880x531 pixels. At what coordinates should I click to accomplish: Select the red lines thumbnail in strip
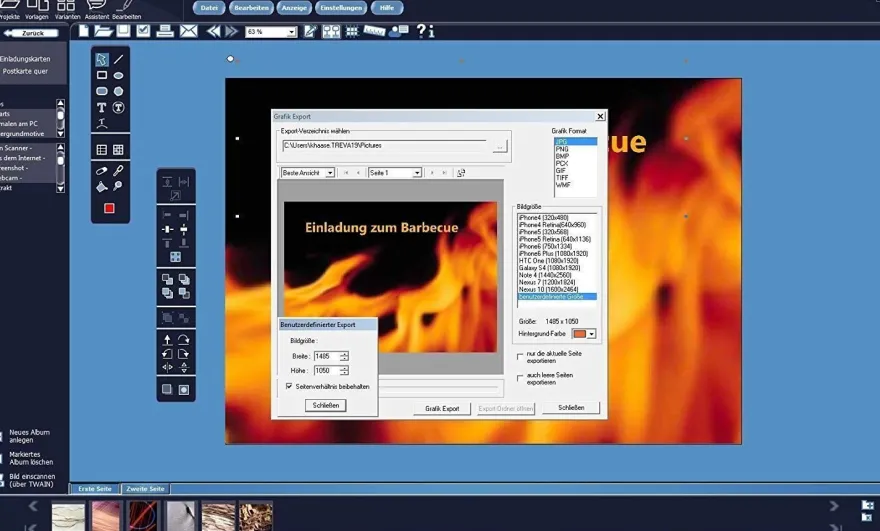[x=143, y=516]
